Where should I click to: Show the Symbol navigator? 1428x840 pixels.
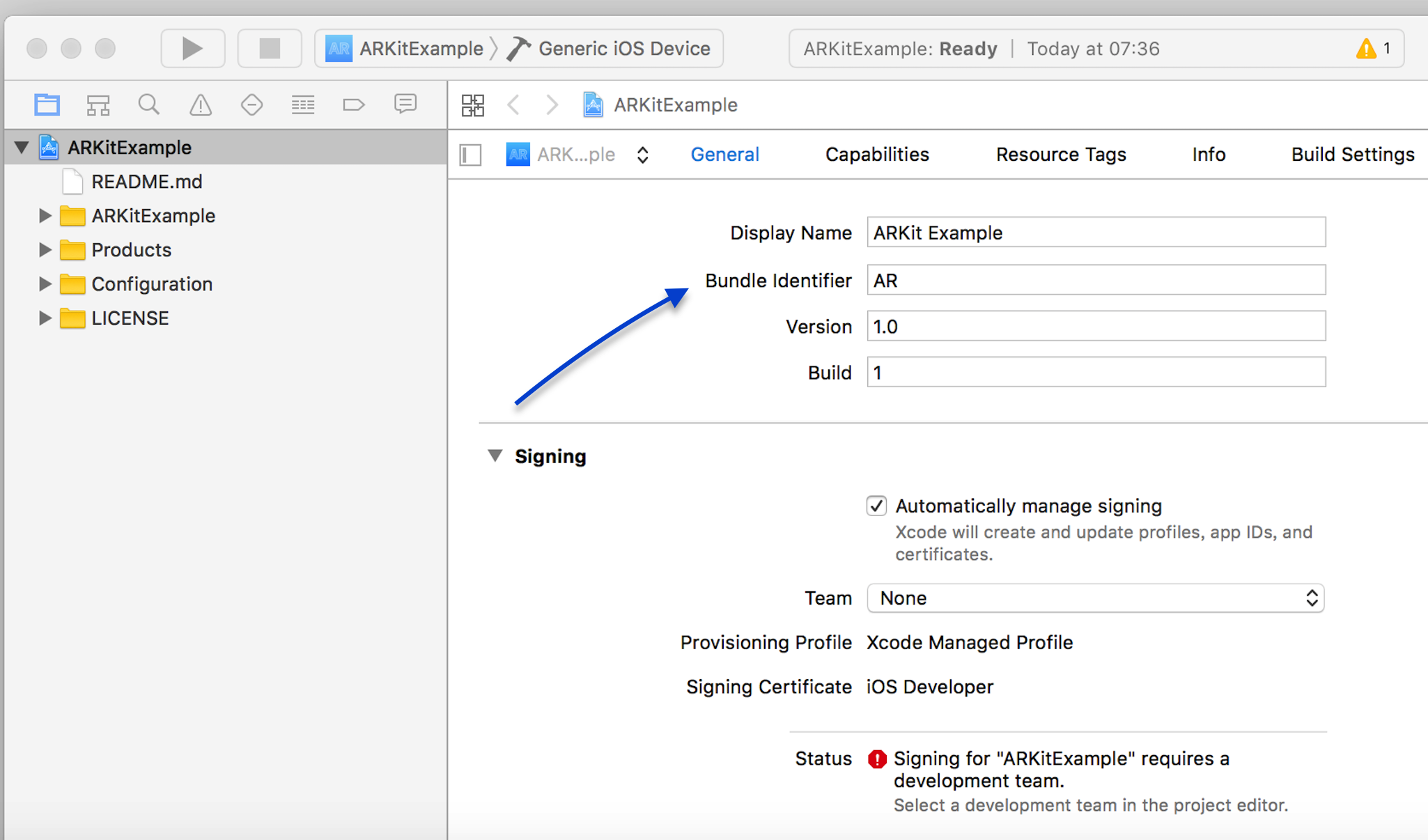[98, 105]
